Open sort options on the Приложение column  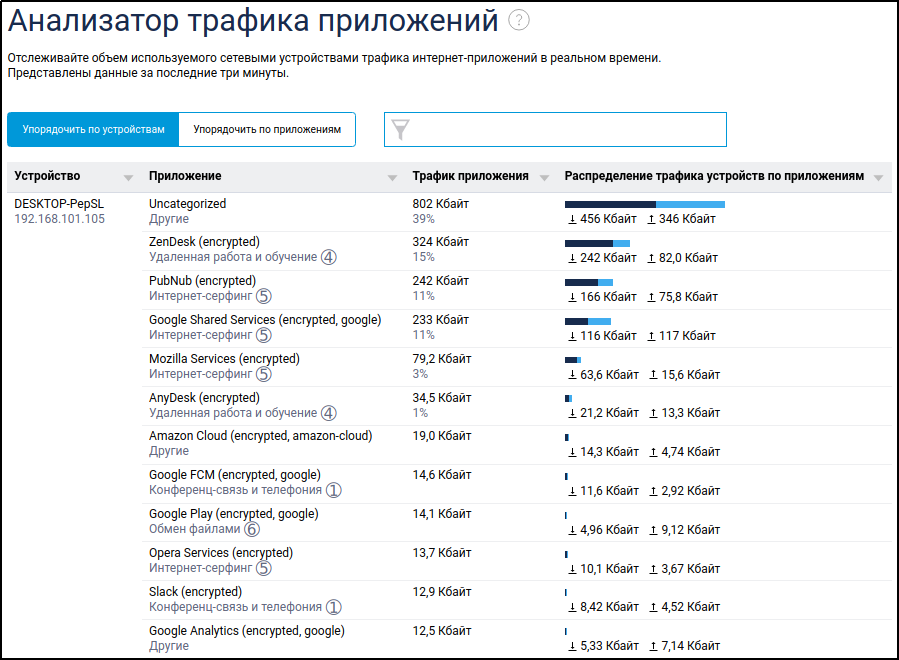[391, 176]
